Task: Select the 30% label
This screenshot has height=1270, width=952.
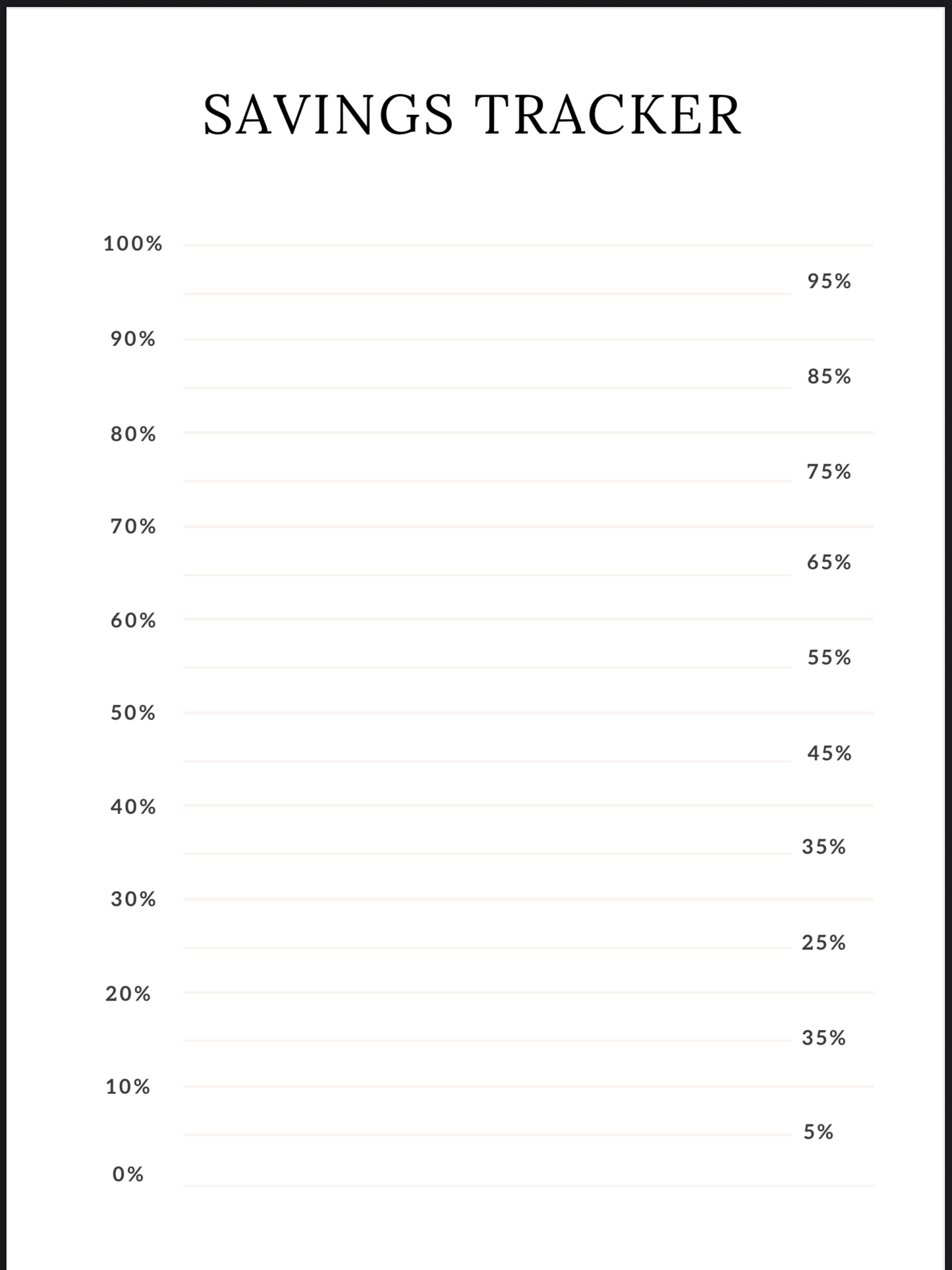Action: click(132, 899)
